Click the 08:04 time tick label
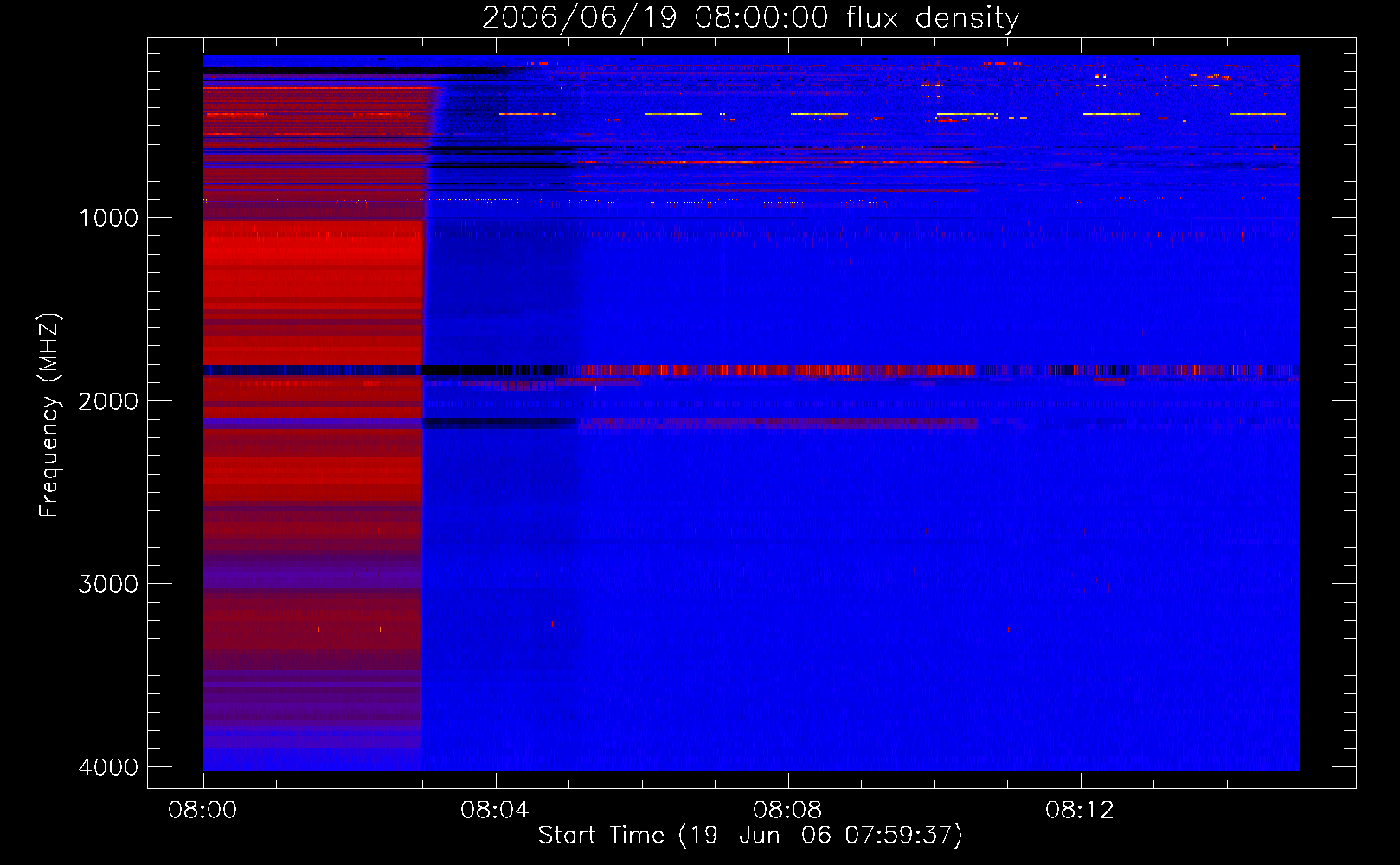Viewport: 1400px width, 865px height. (495, 811)
